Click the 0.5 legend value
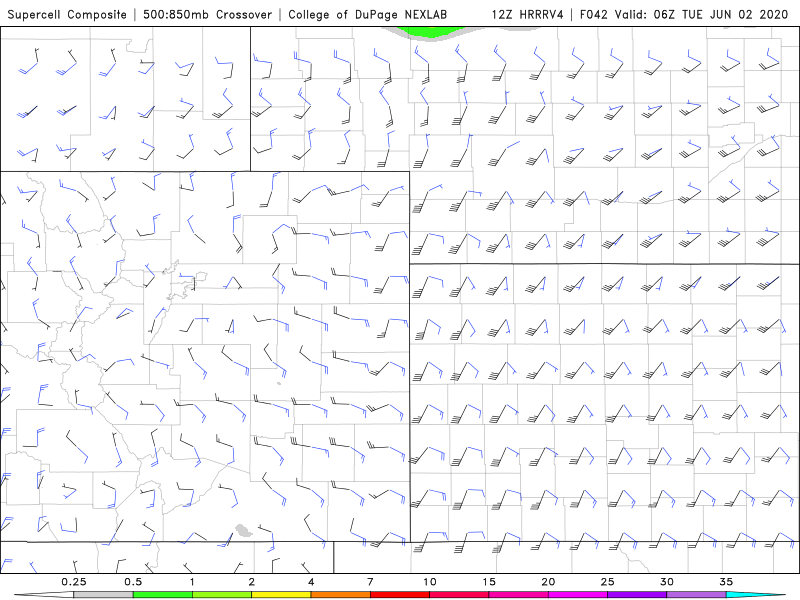This screenshot has height=600, width=800. [x=133, y=582]
